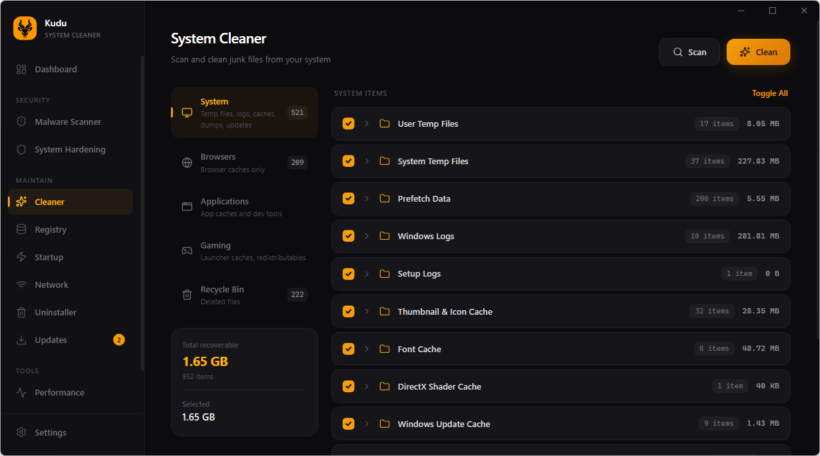Deselect the Font Cache checkbox
This screenshot has width=820, height=456.
point(348,349)
